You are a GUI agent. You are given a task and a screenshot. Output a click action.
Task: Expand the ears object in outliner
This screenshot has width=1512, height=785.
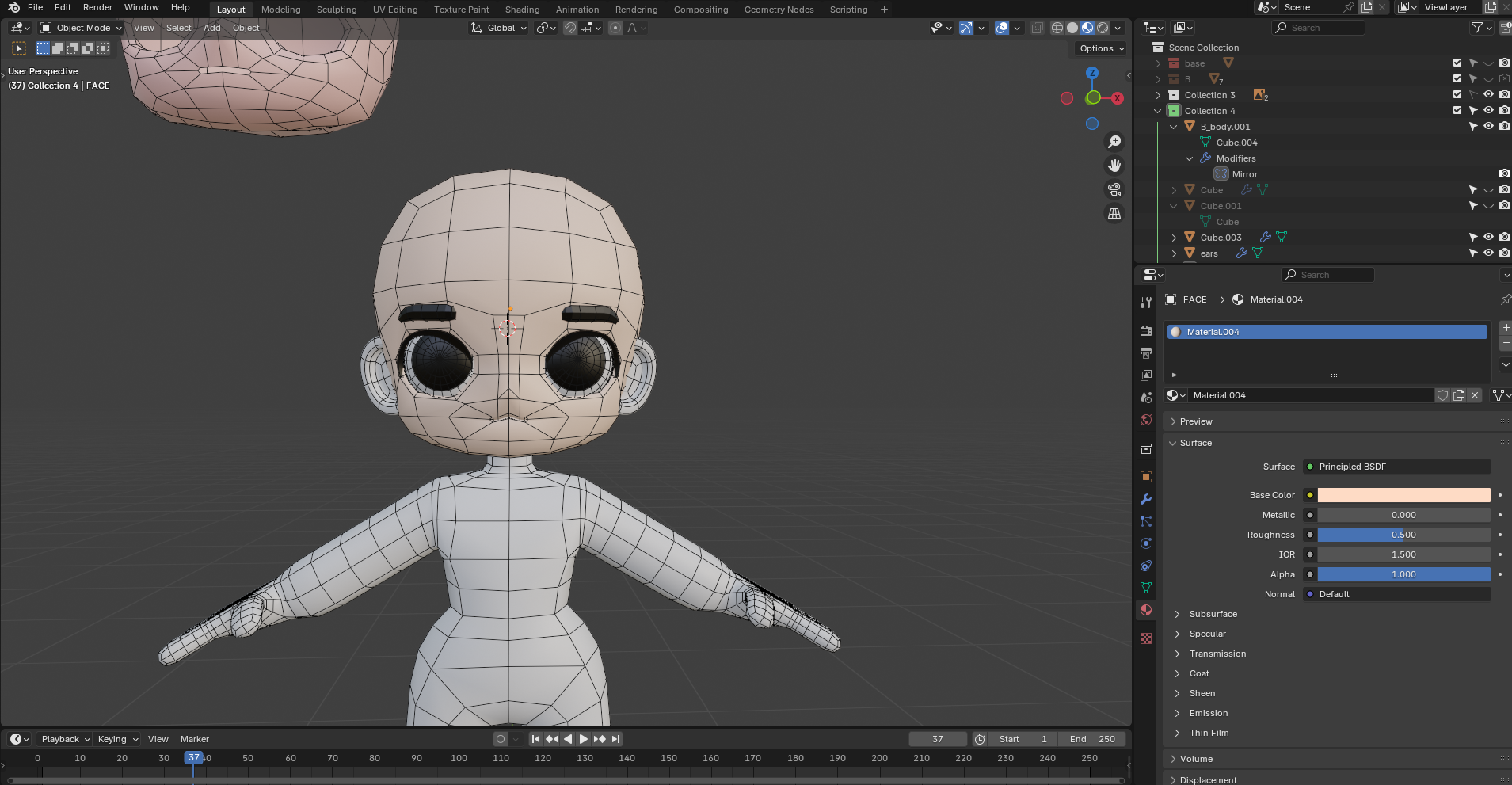[x=1174, y=253]
